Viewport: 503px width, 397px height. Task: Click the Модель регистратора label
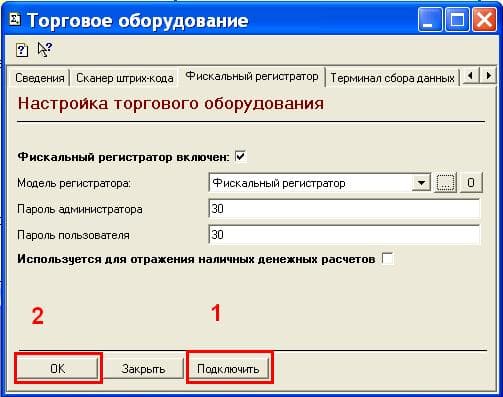tap(74, 183)
